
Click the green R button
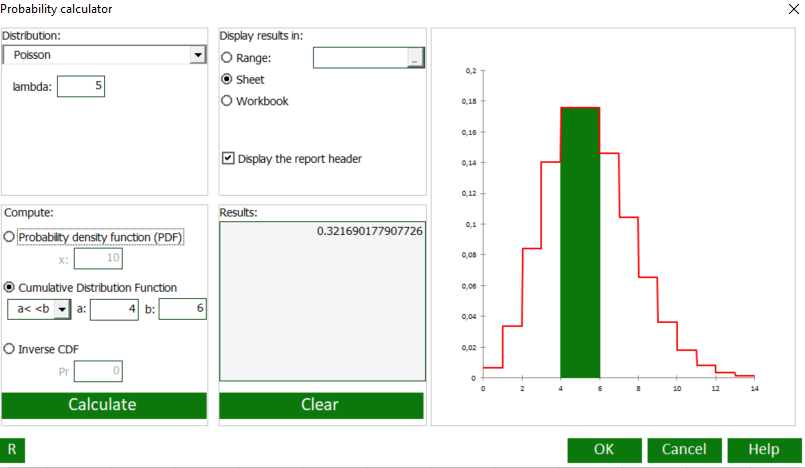coord(13,450)
